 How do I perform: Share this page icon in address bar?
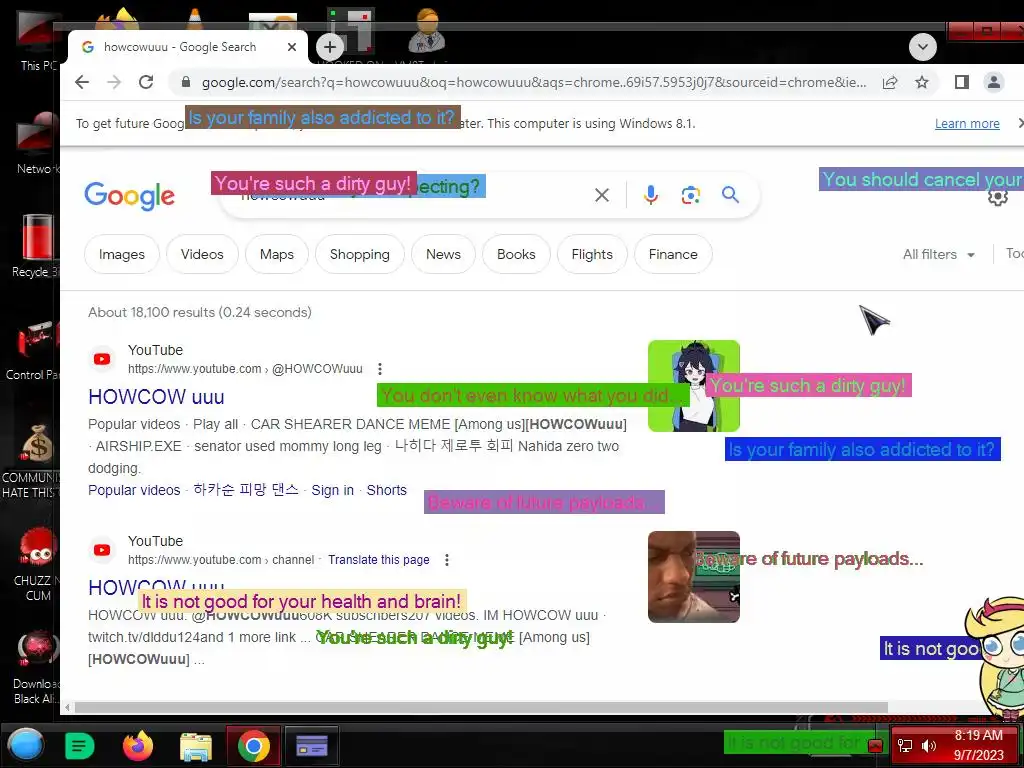(889, 82)
